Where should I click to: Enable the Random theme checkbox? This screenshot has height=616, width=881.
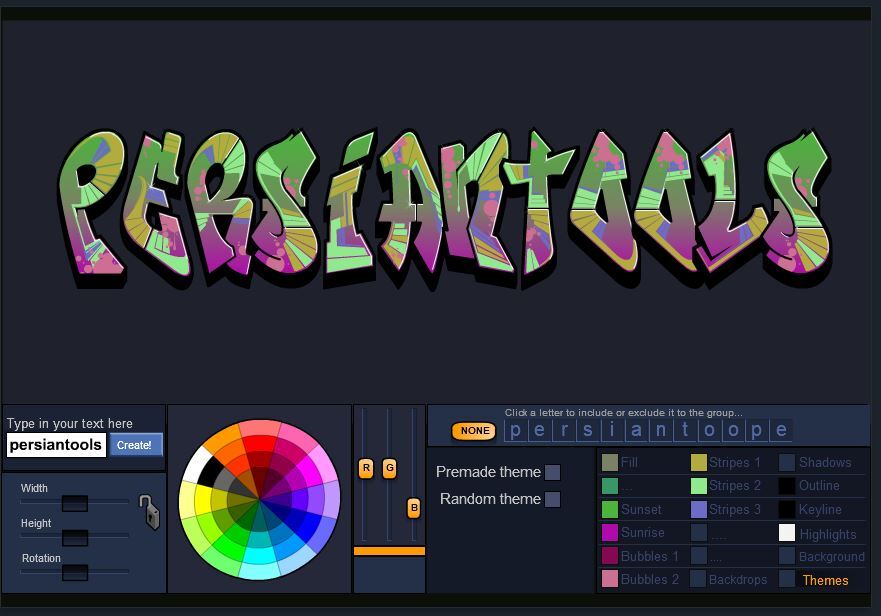click(x=552, y=499)
